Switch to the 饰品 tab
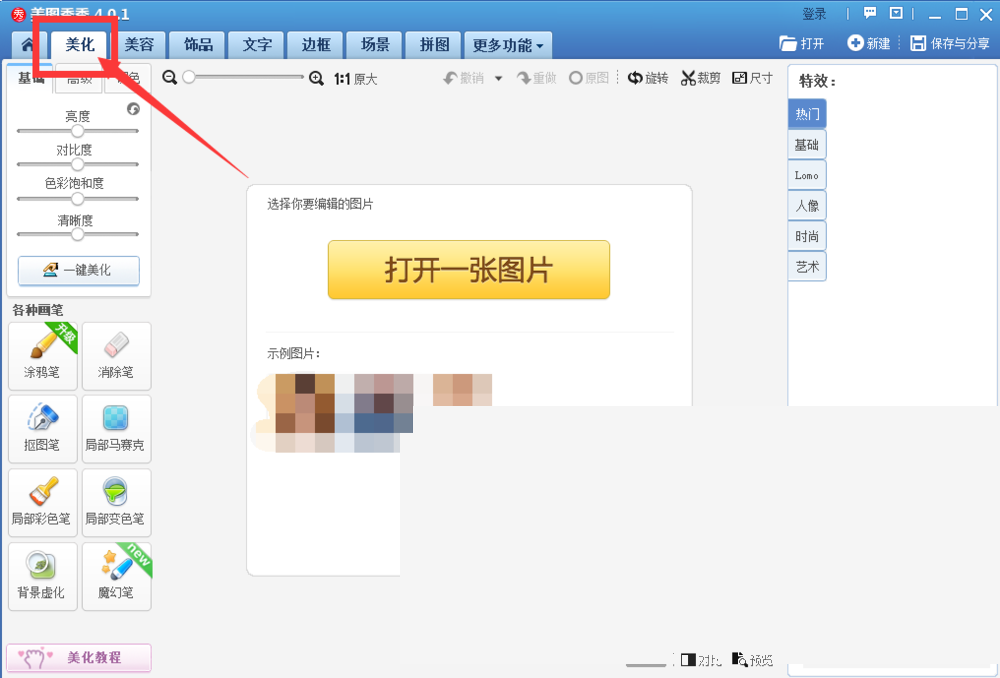 tap(198, 45)
